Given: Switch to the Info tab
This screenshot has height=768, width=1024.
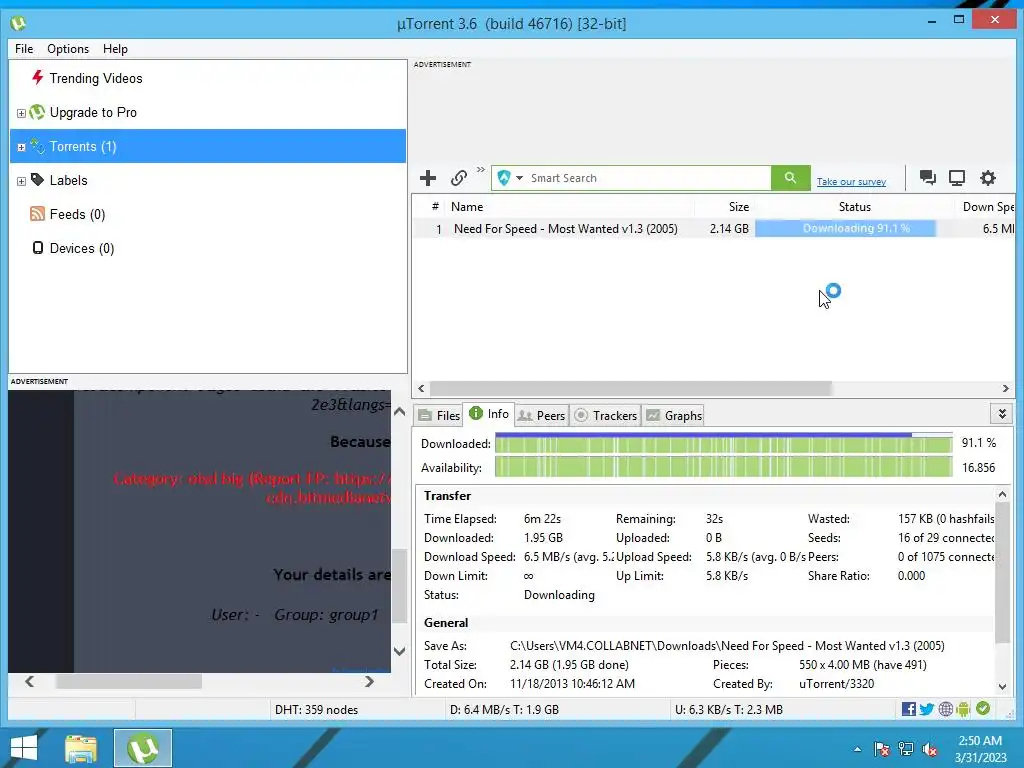Looking at the screenshot, I should (489, 413).
